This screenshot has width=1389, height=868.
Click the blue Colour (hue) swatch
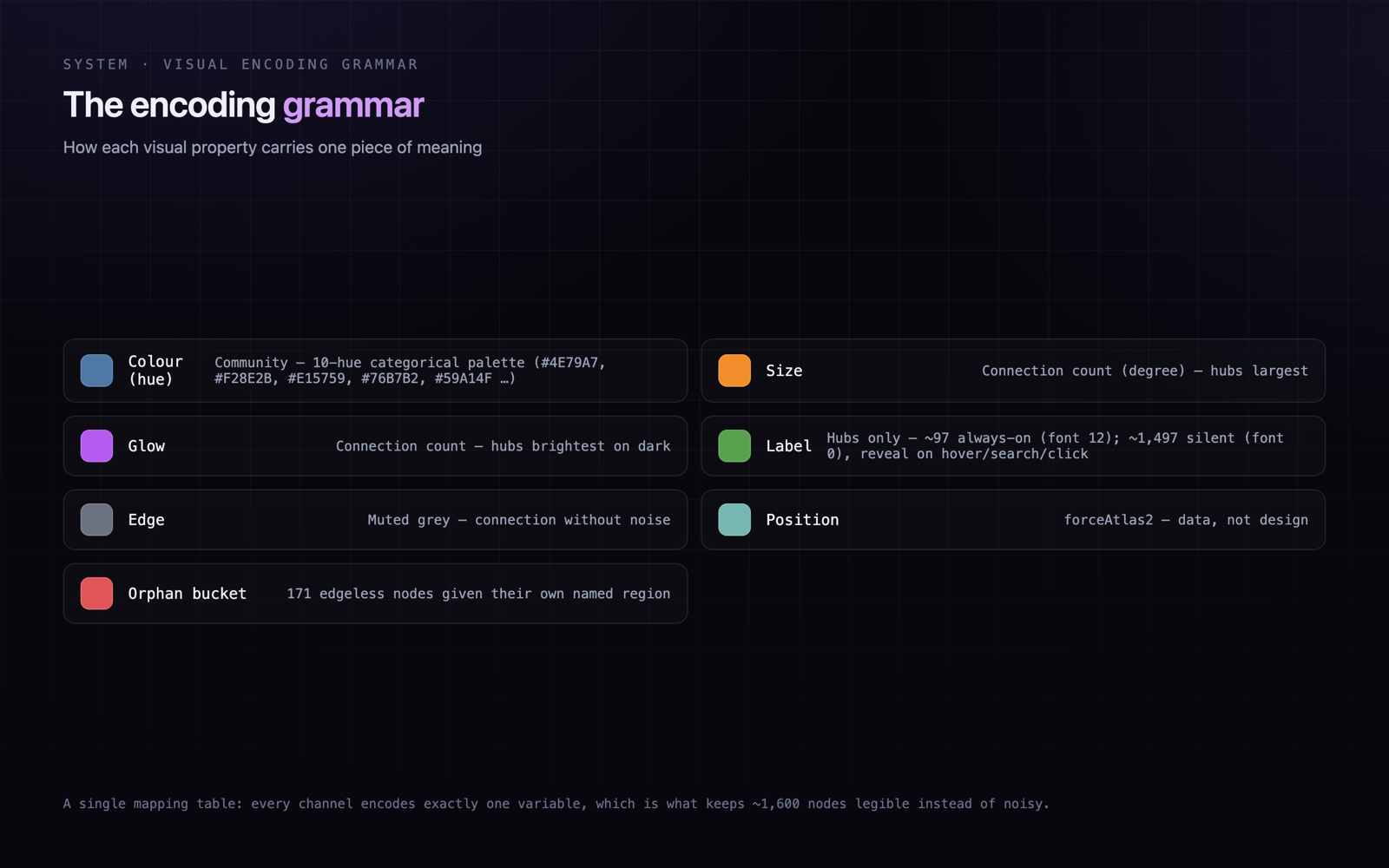pos(96,371)
